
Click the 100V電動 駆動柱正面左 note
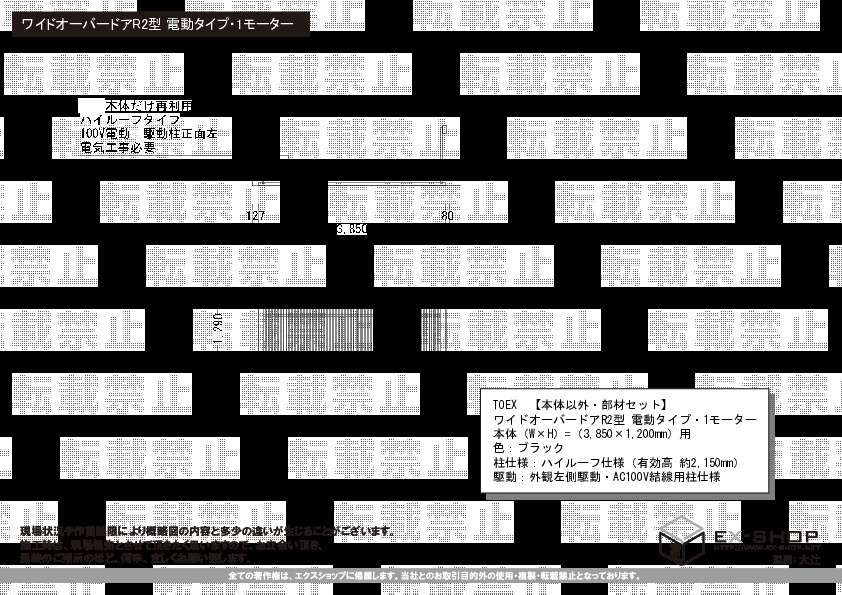(155, 133)
